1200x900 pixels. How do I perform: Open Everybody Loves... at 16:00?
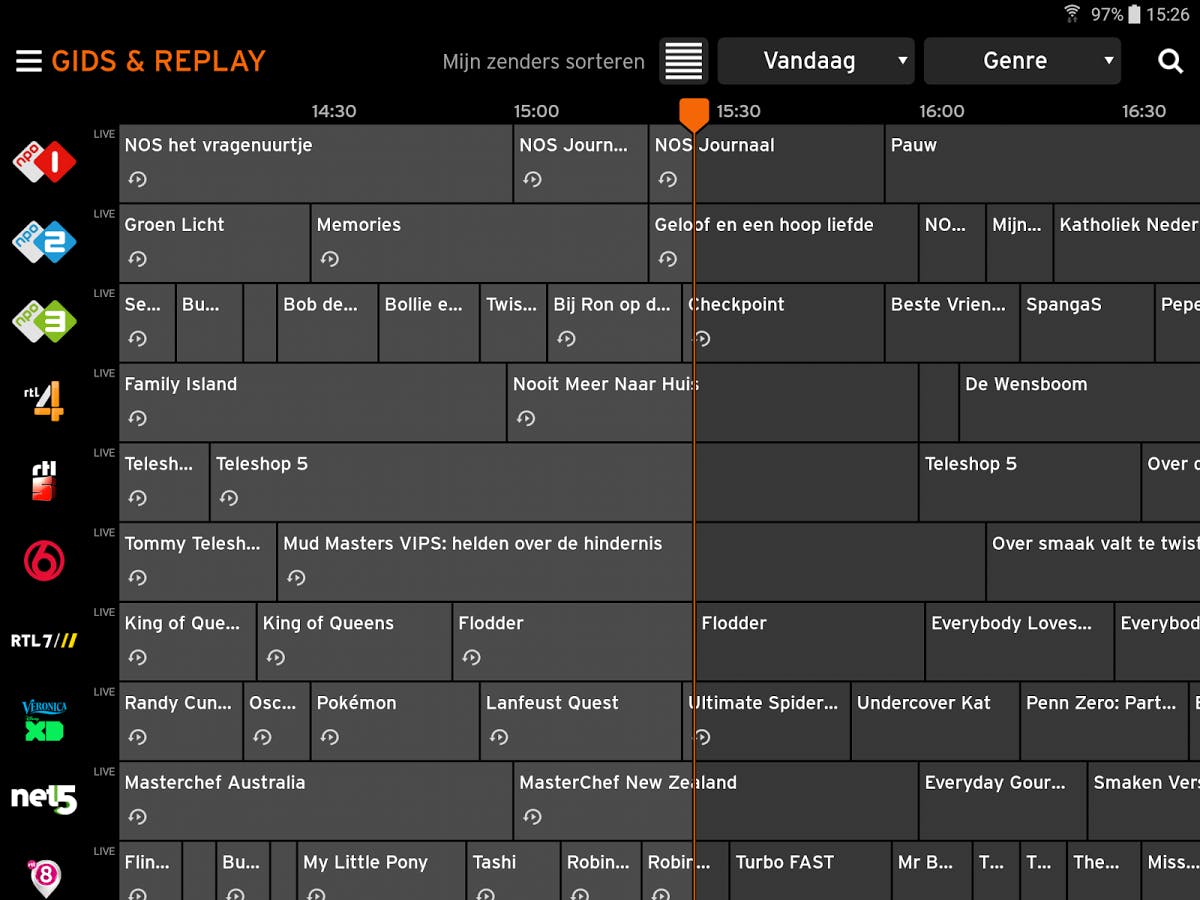[x=1019, y=642]
